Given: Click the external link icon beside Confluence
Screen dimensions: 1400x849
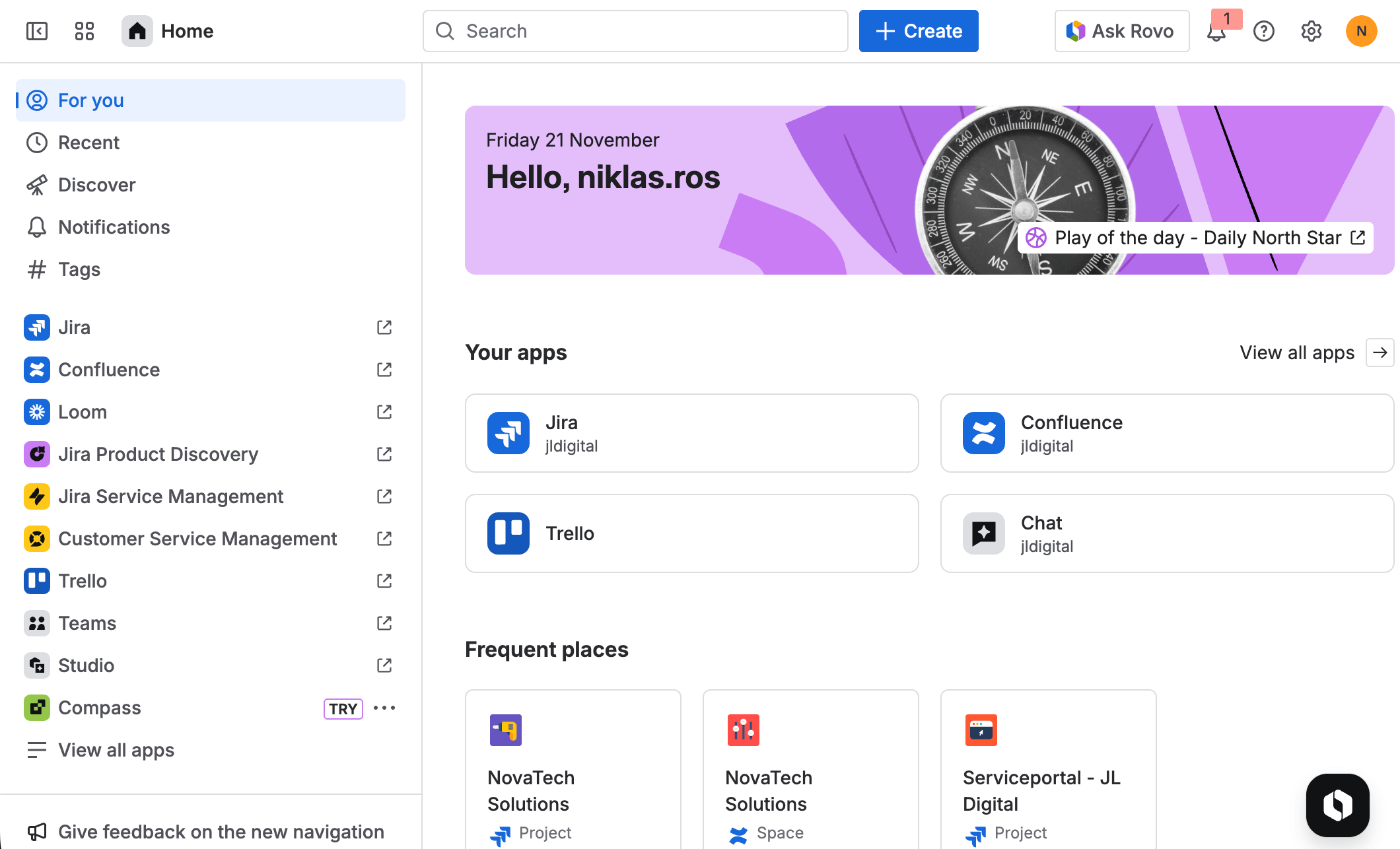Looking at the screenshot, I should tap(384, 370).
